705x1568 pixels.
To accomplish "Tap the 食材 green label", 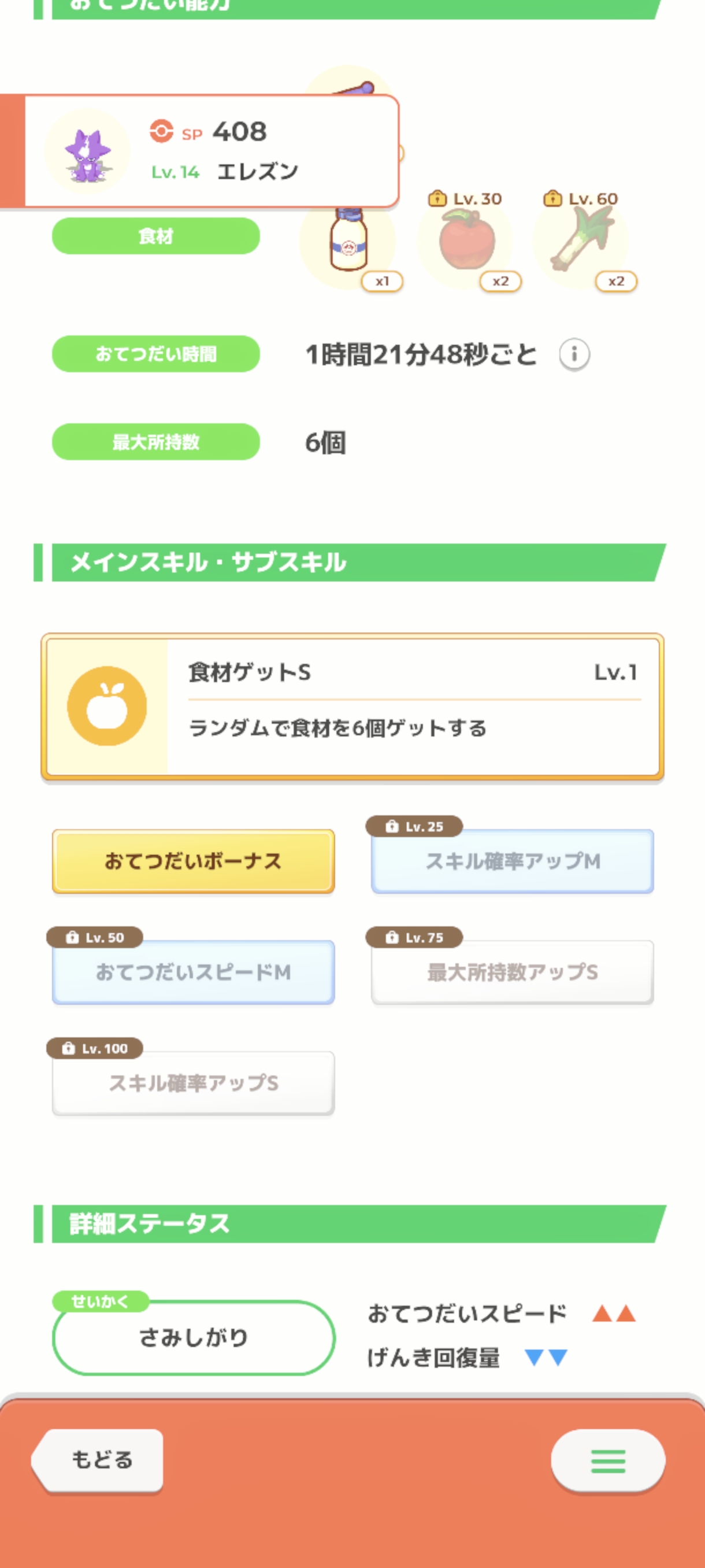I will [155, 236].
